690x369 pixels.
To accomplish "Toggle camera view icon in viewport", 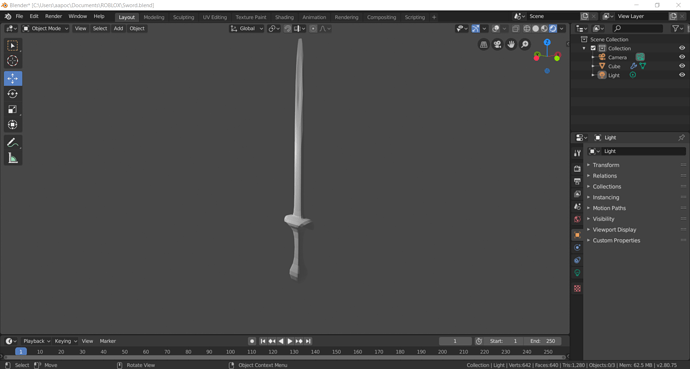I will click(497, 44).
